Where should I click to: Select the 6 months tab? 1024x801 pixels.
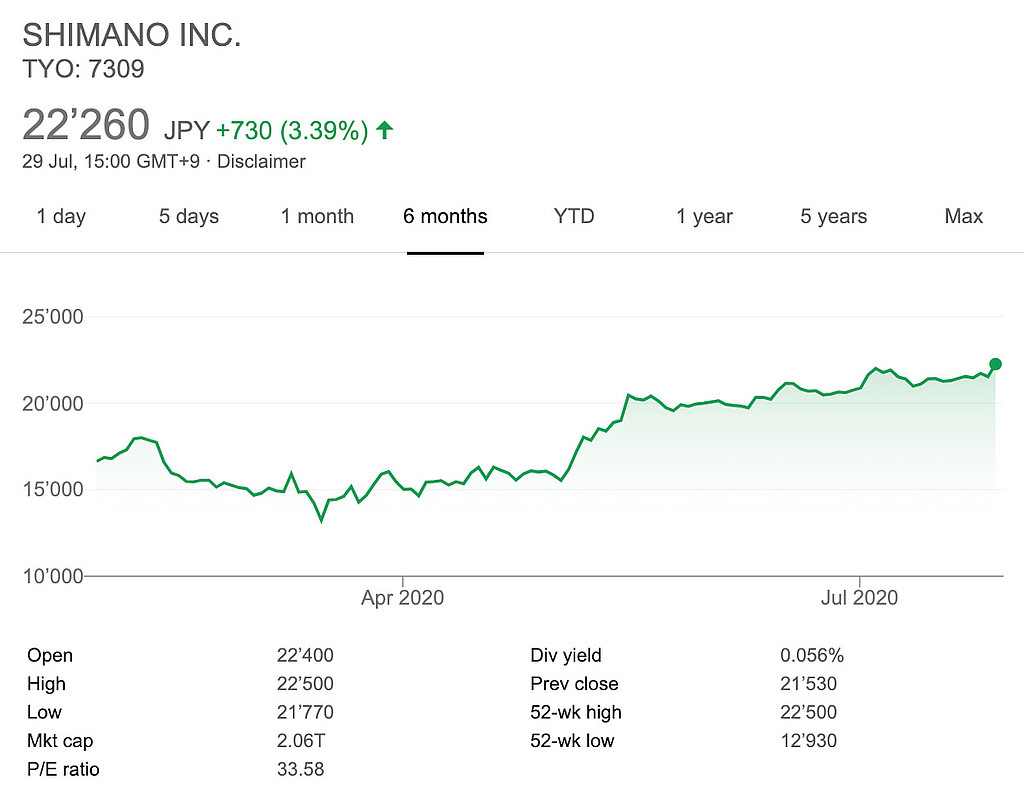pos(445,216)
